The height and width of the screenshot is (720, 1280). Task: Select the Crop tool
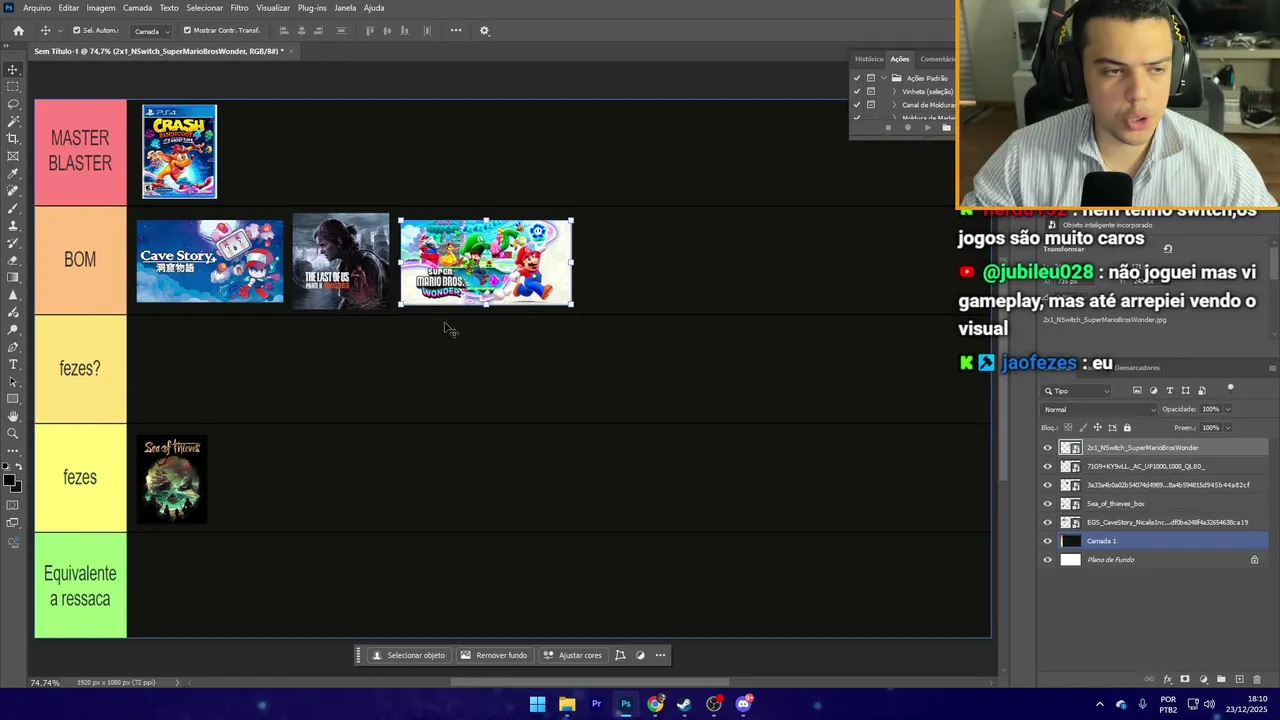(x=13, y=139)
